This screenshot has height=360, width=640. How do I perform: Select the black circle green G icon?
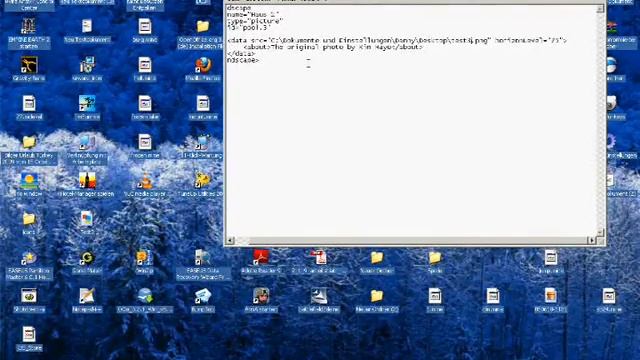[87, 258]
